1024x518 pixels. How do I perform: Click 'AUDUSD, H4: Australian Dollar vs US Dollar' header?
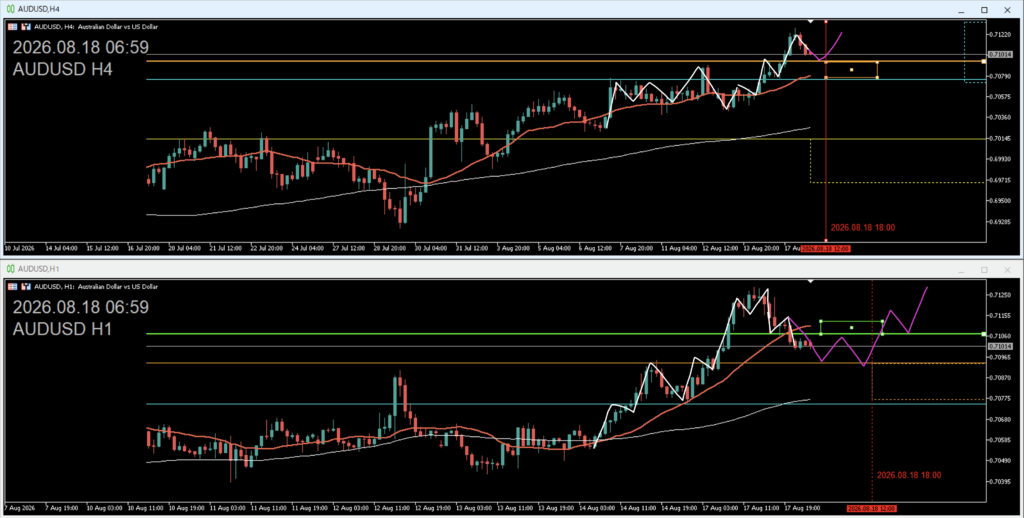pos(96,27)
